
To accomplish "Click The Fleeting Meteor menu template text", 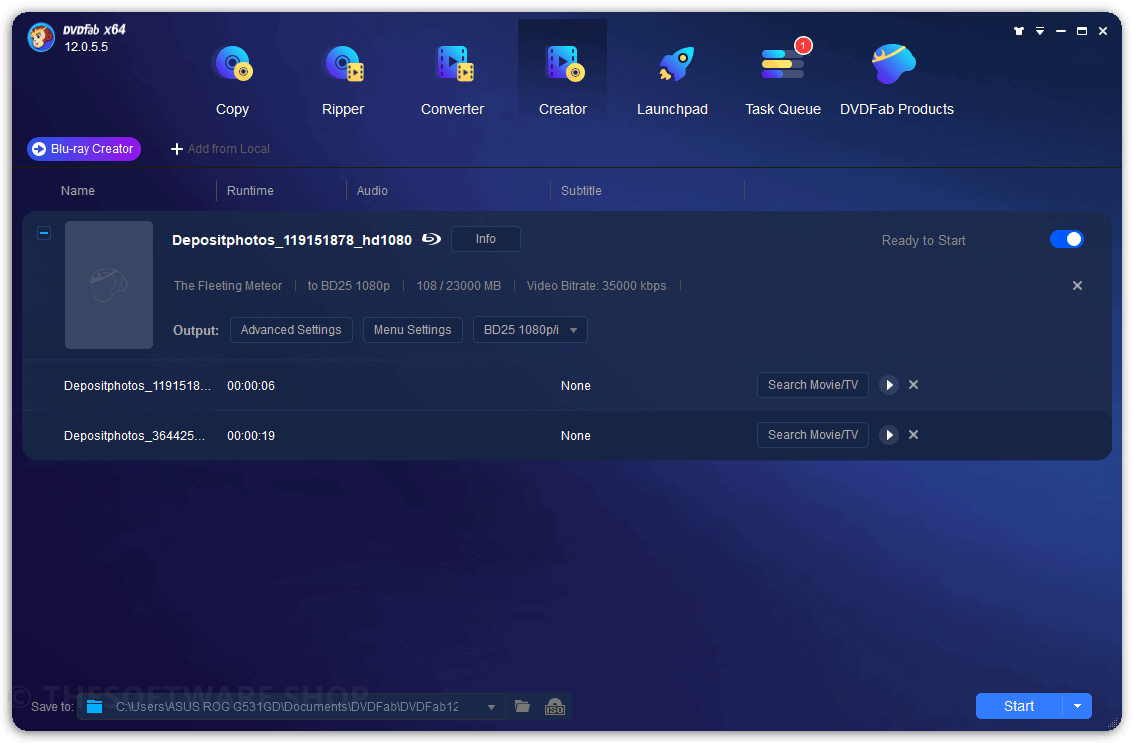I will coord(228,286).
